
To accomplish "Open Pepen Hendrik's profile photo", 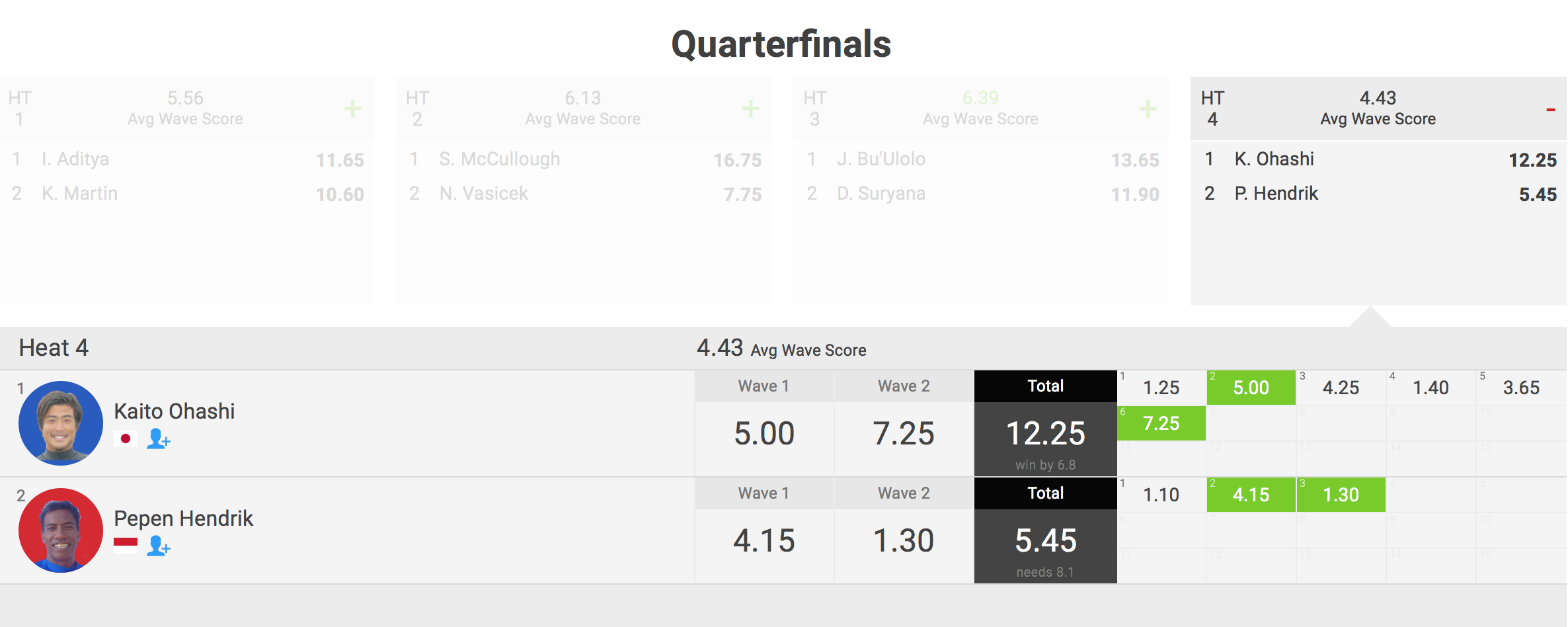I will coord(61,530).
